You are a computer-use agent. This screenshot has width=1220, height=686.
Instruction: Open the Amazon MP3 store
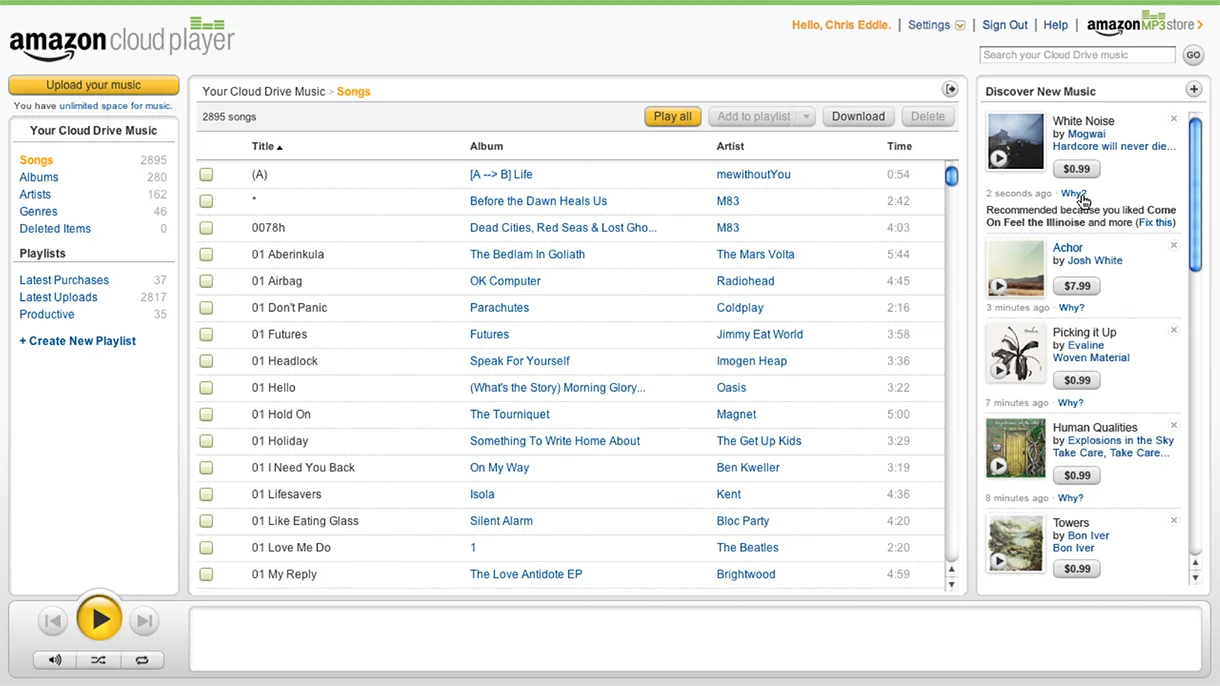[1145, 23]
